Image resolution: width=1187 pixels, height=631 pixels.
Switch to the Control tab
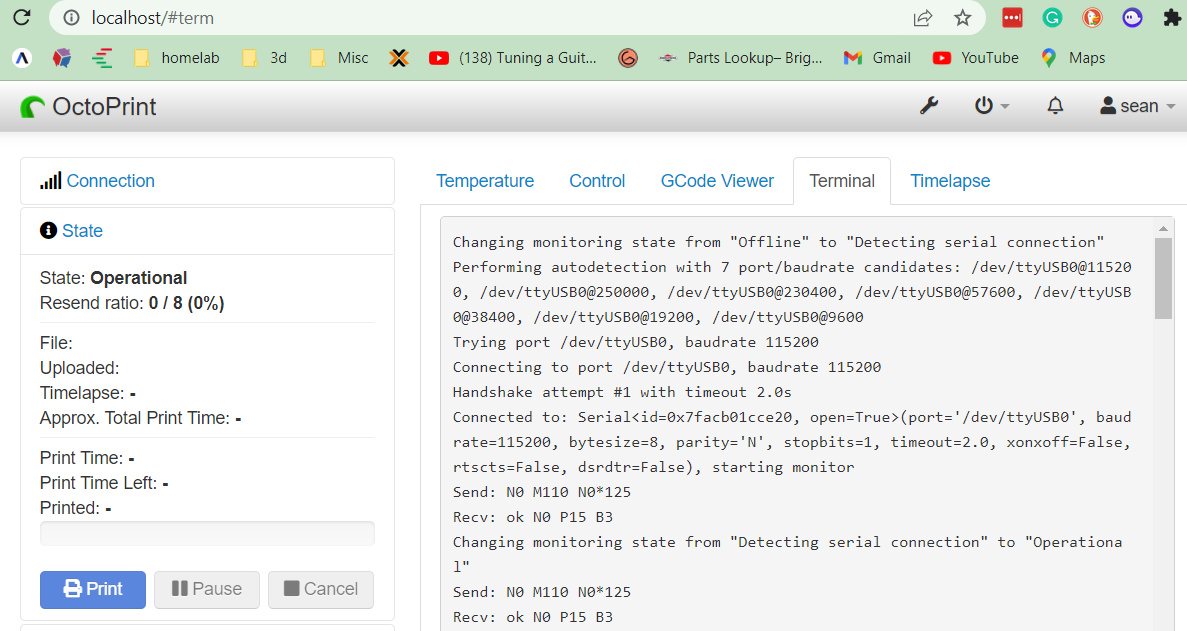coord(597,181)
